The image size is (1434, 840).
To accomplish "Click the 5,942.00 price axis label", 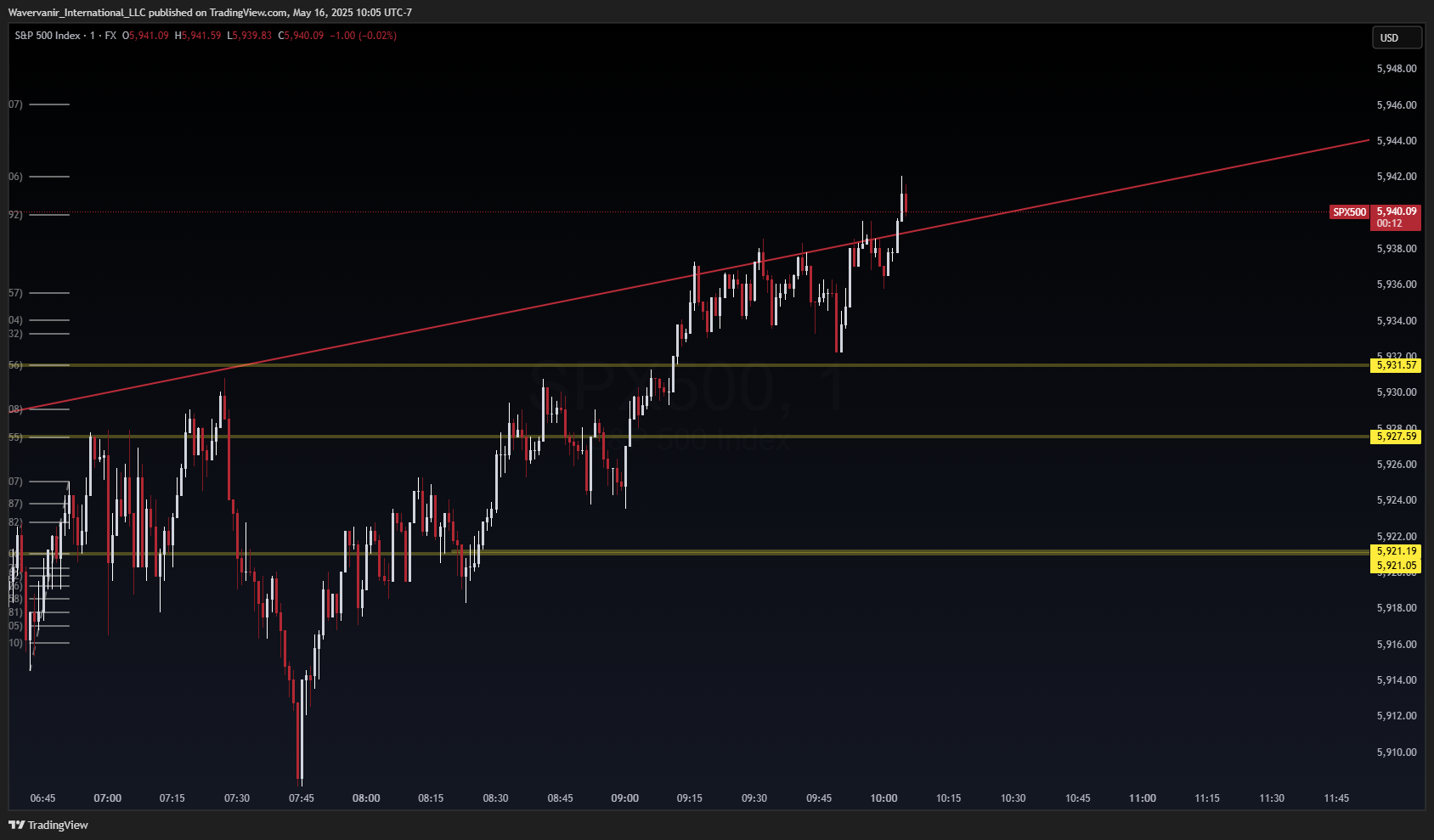I will [1397, 177].
